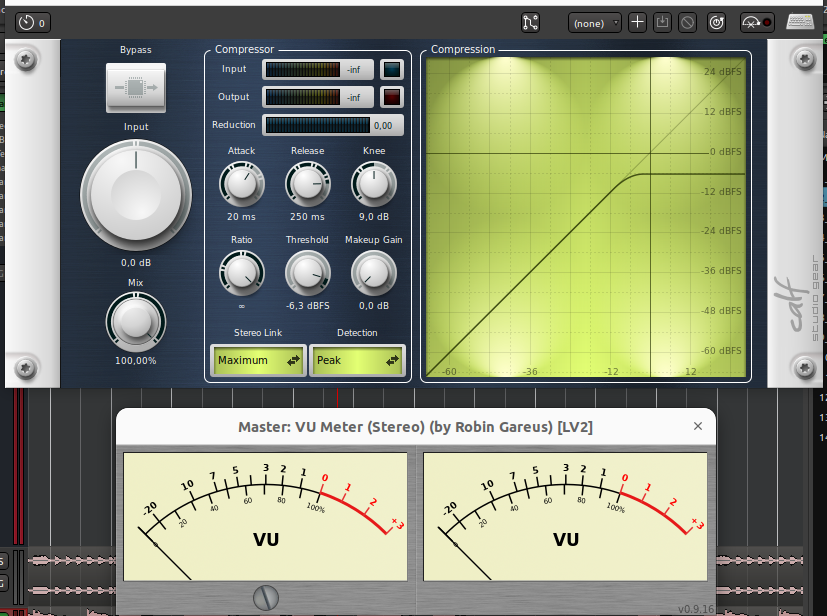827x616 pixels.
Task: Click the Ratio knob
Action: (241, 272)
